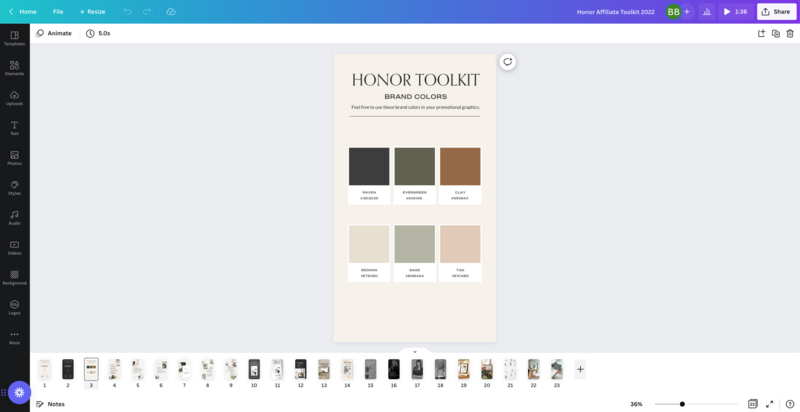Open the Photos panel

pos(14,158)
